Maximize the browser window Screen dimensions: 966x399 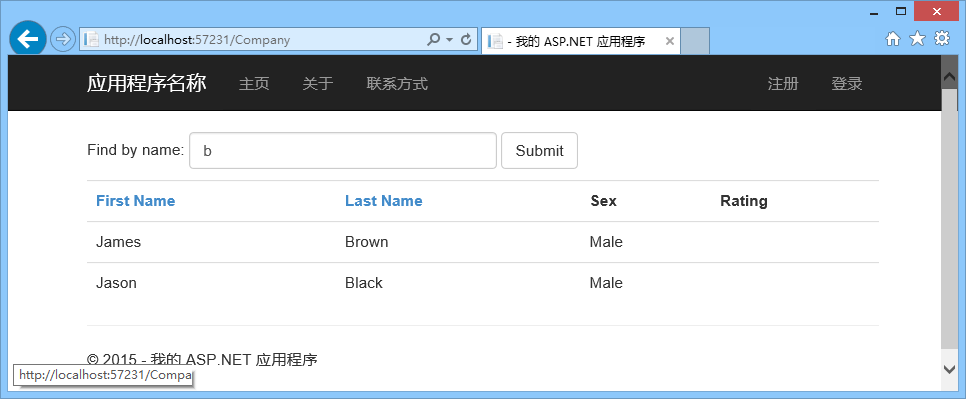pyautogui.click(x=901, y=11)
